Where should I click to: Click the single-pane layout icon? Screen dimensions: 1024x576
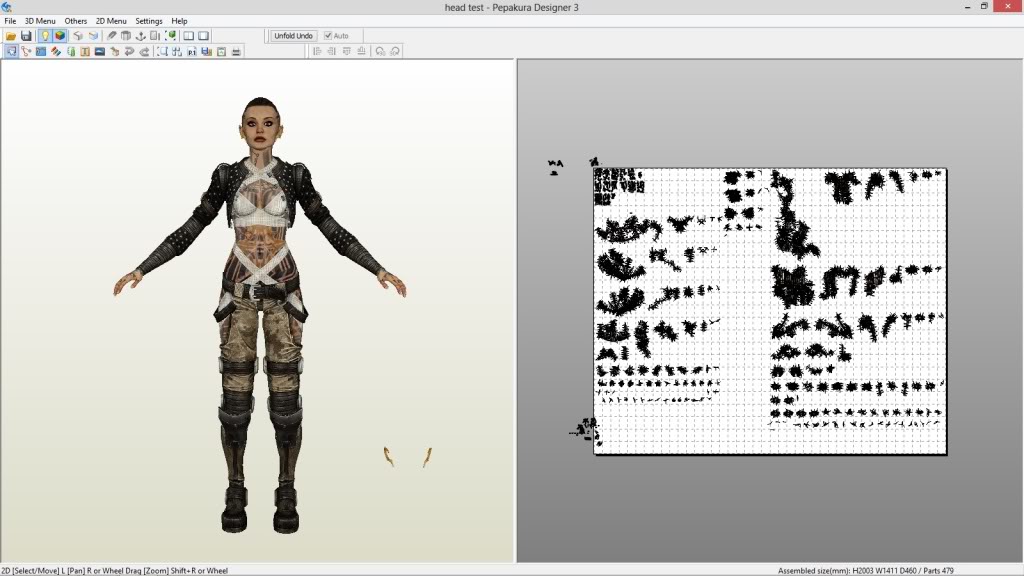[204, 36]
